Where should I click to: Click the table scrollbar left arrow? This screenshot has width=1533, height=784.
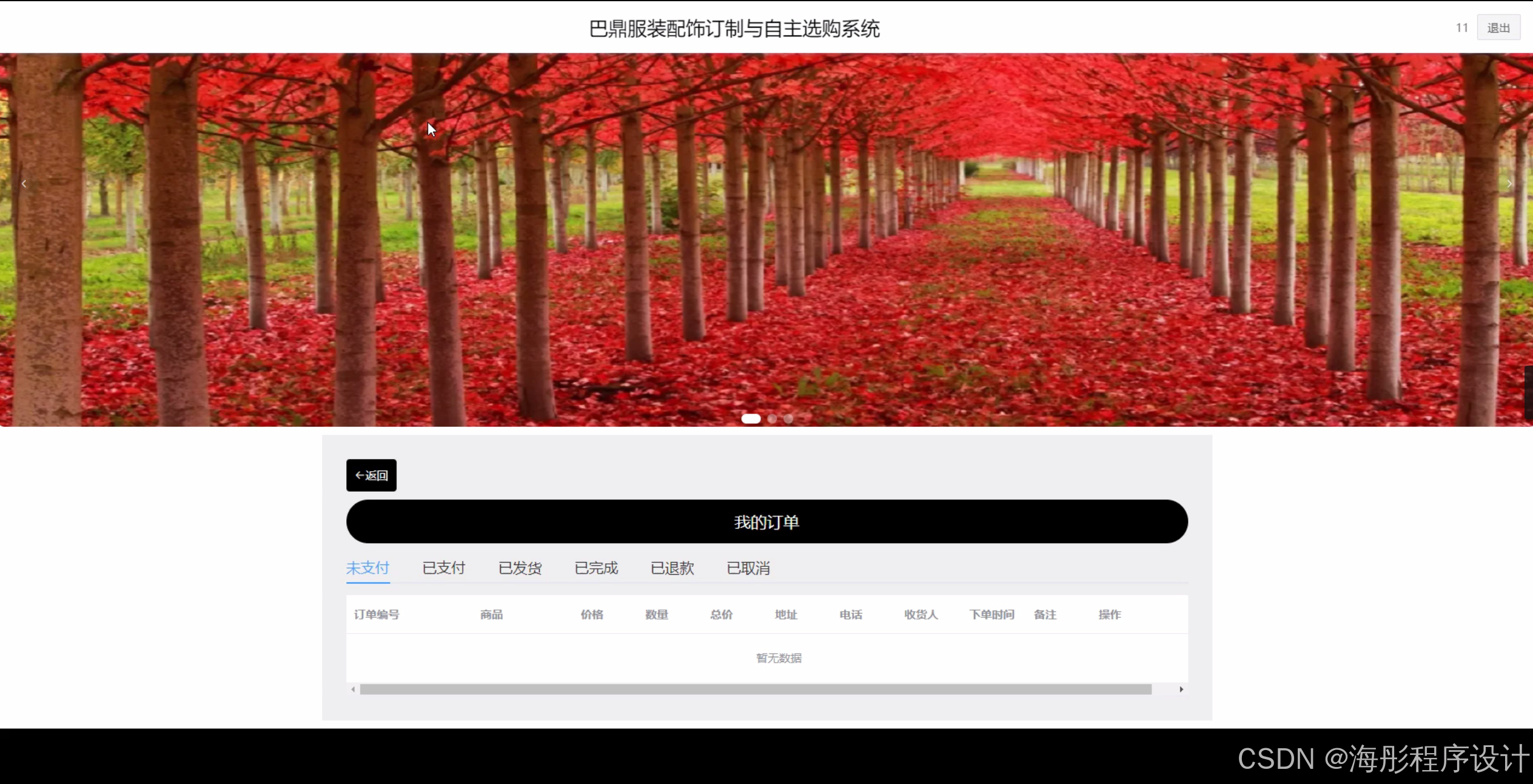tap(353, 689)
